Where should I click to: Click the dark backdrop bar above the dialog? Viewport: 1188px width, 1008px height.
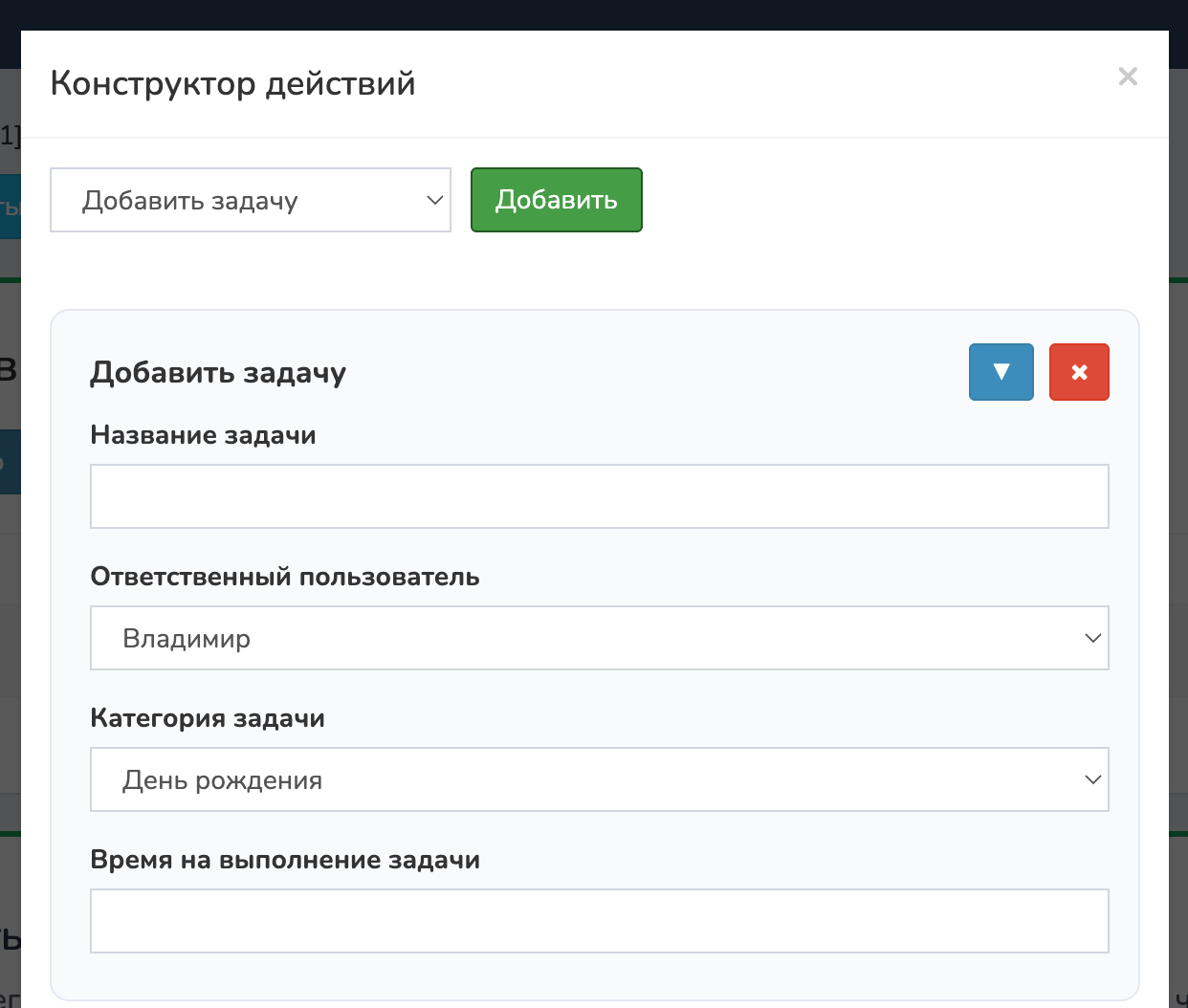coord(593,13)
